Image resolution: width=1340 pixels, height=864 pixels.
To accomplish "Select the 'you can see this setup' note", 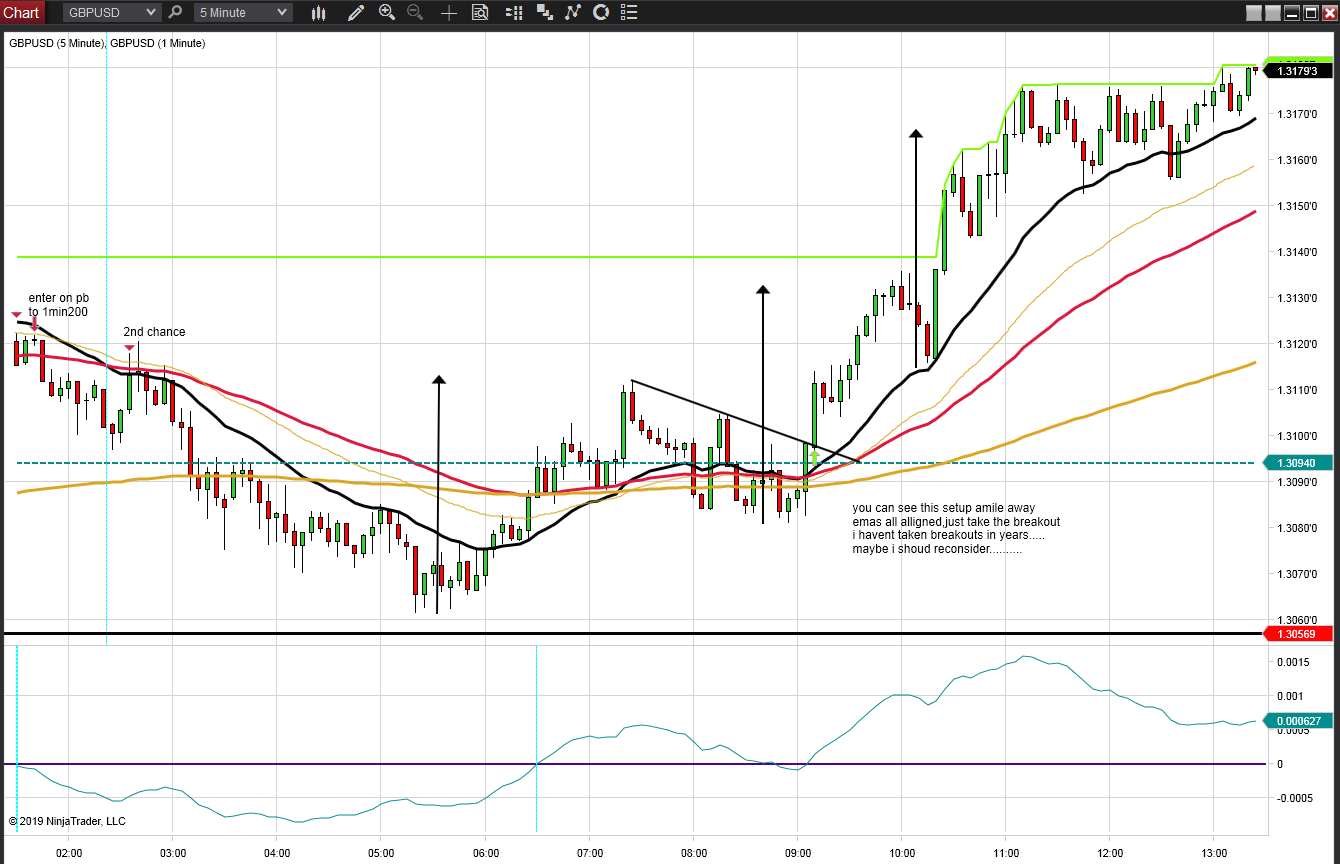I will pyautogui.click(x=955, y=529).
